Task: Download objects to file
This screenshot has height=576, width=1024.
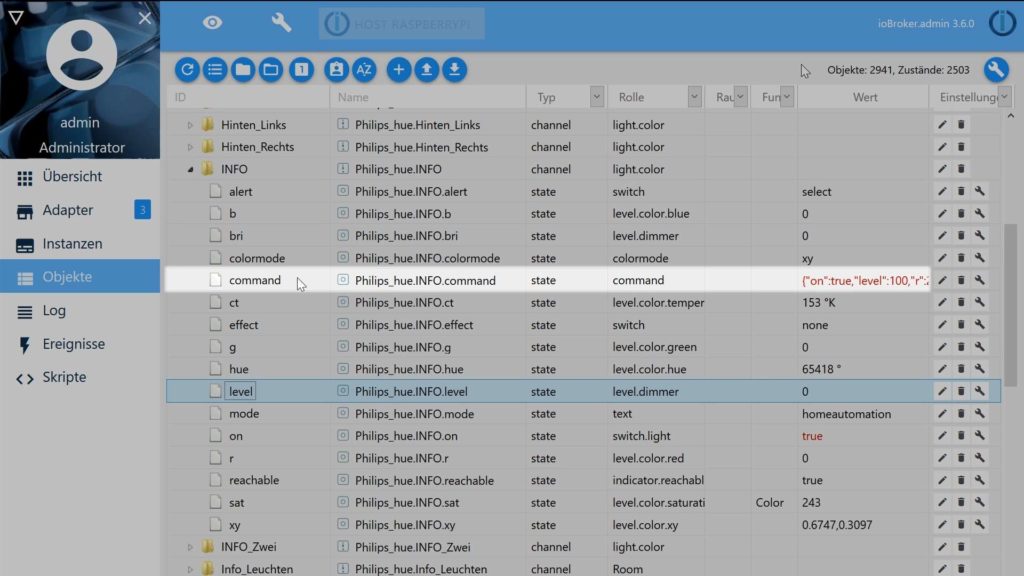Action: (455, 70)
